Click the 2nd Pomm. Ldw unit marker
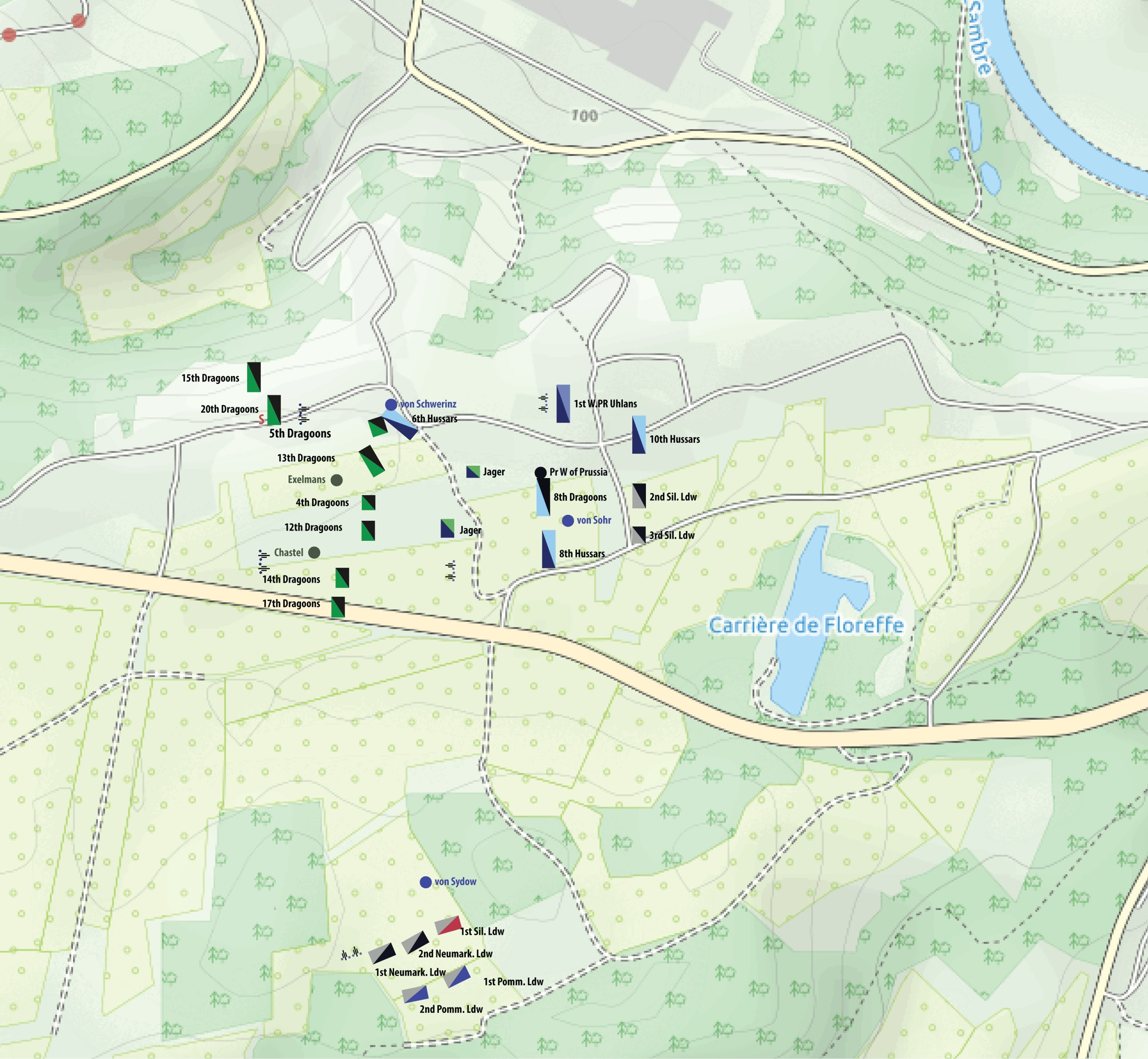The image size is (1148, 1059). pos(415,995)
